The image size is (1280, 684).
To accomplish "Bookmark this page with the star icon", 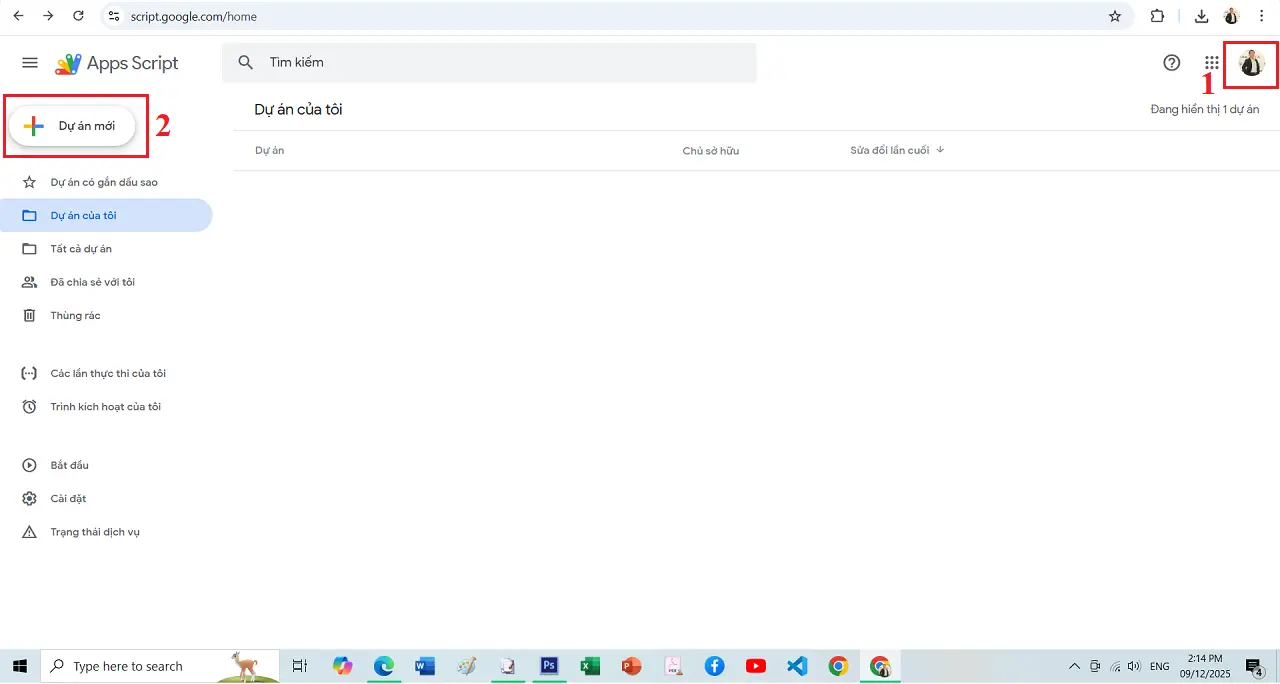I will point(1115,16).
